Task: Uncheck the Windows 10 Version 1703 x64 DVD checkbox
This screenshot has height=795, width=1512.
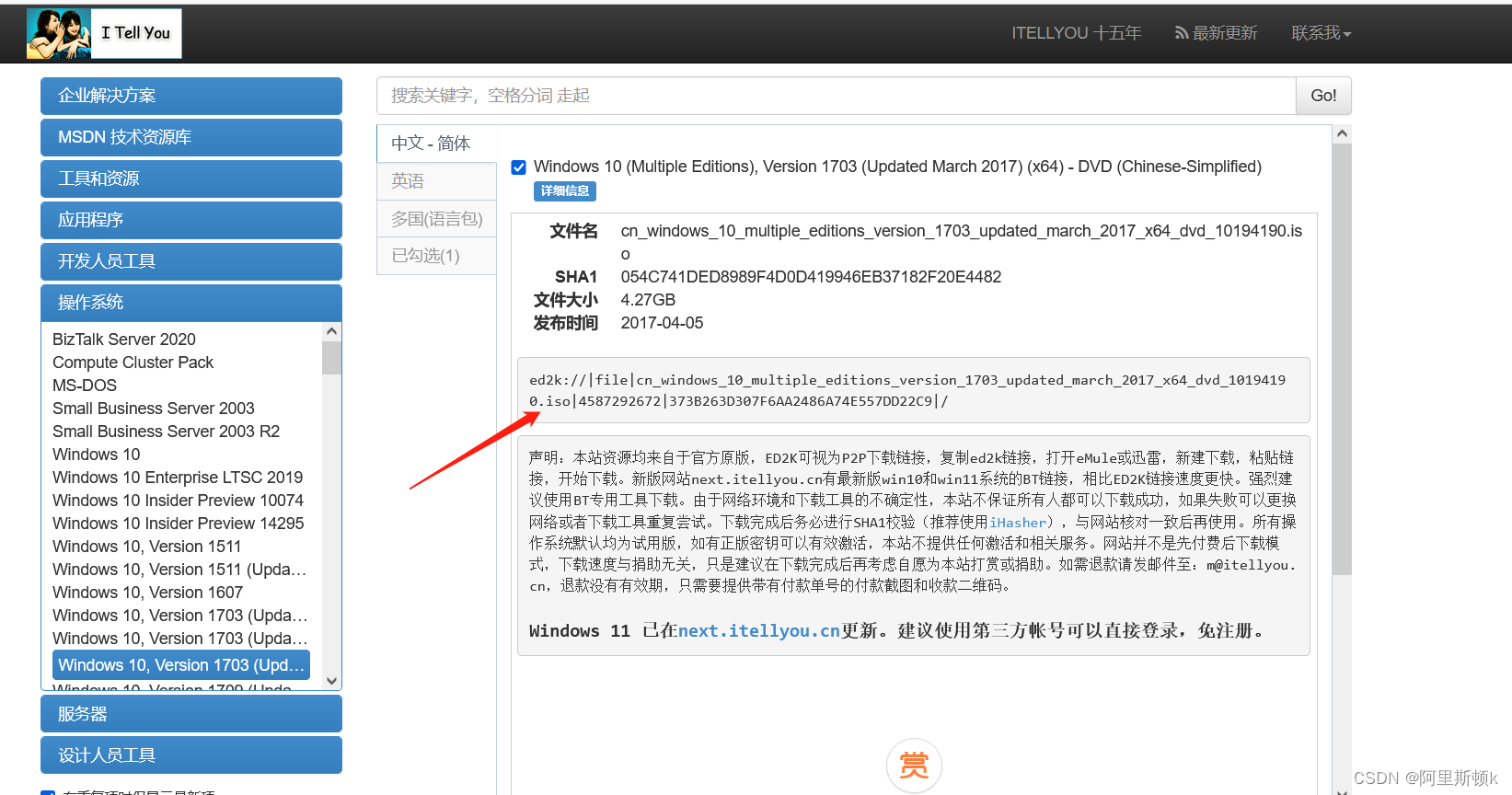Action: click(x=518, y=167)
